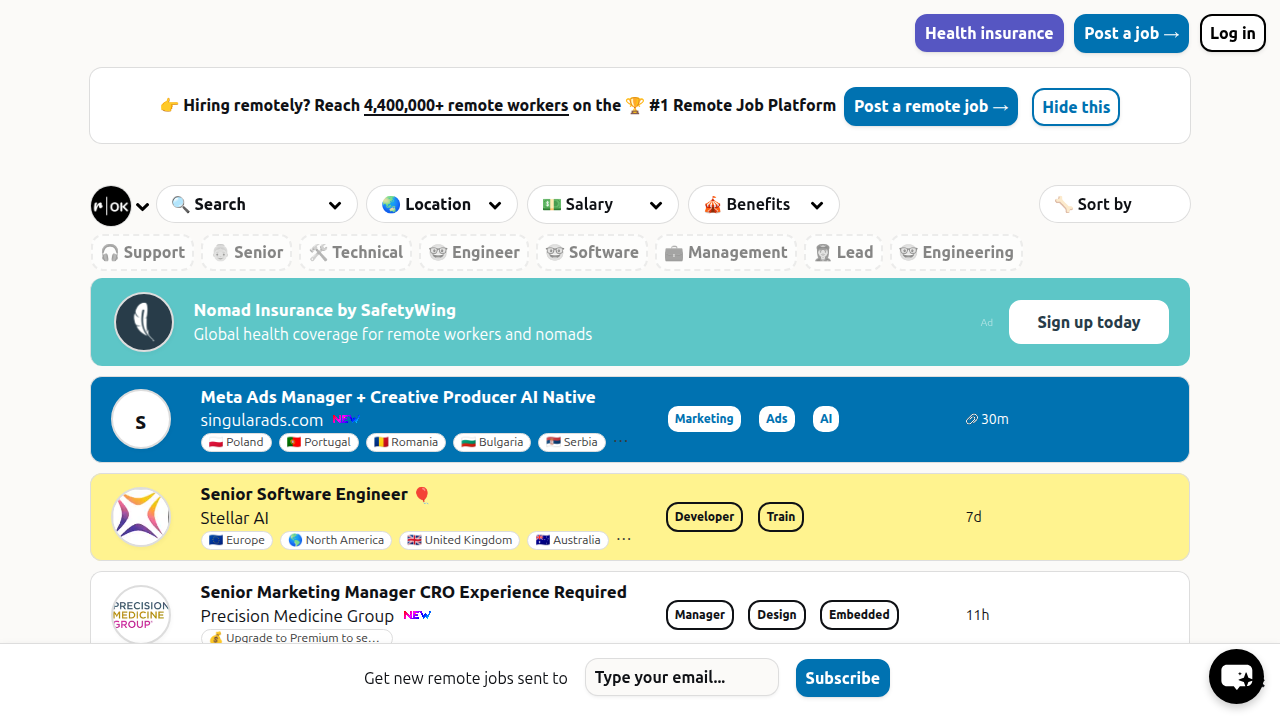Screen dimensions: 1280x720
Task: Click the Australia location badge
Action: (x=568, y=540)
